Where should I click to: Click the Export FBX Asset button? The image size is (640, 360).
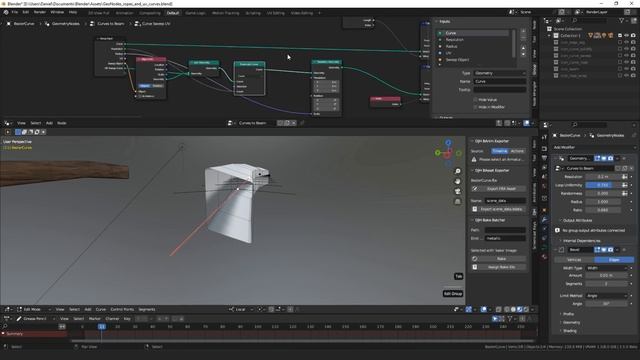[x=498, y=189]
